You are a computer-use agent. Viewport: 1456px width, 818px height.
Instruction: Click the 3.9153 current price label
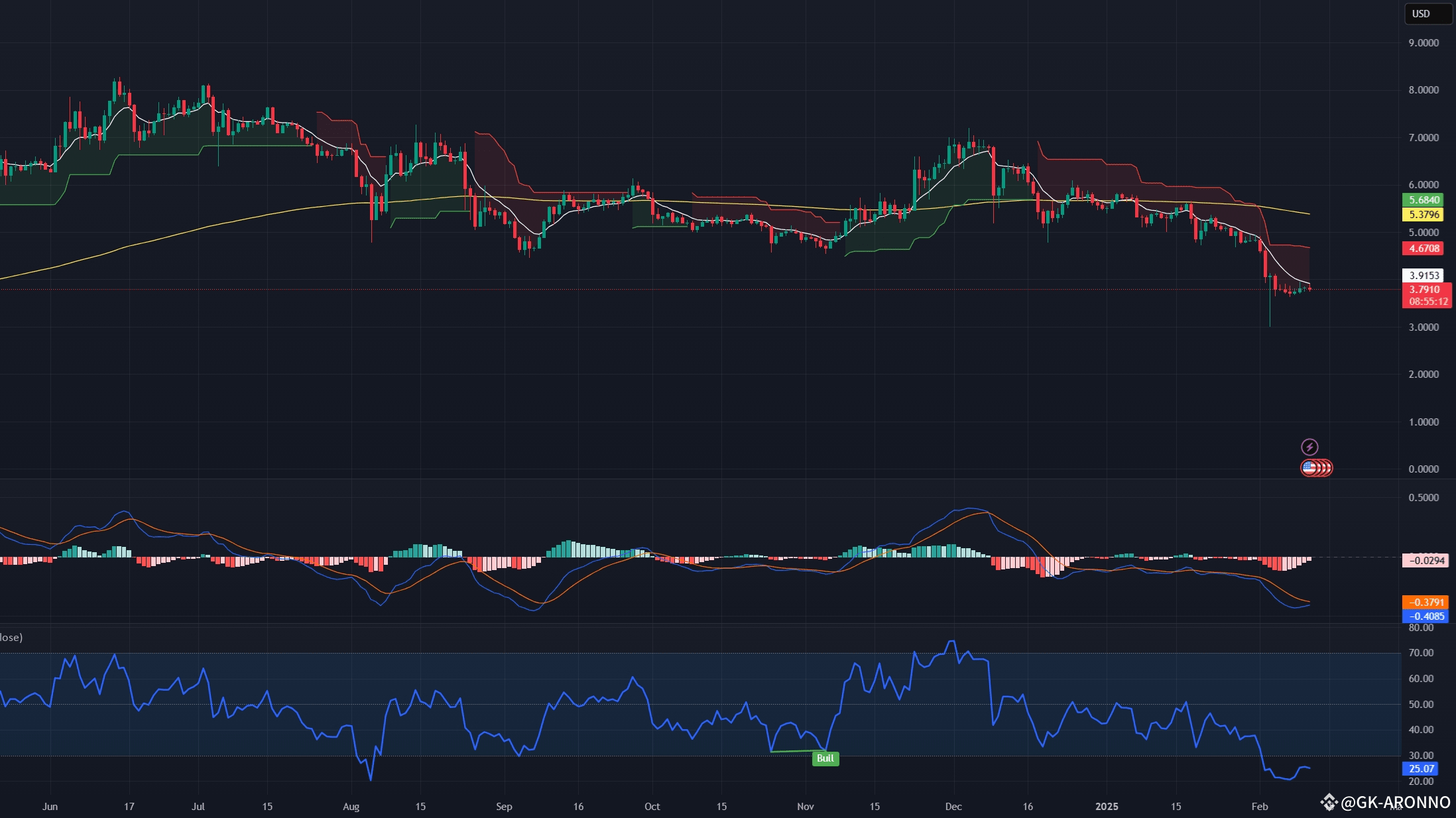tap(1424, 275)
